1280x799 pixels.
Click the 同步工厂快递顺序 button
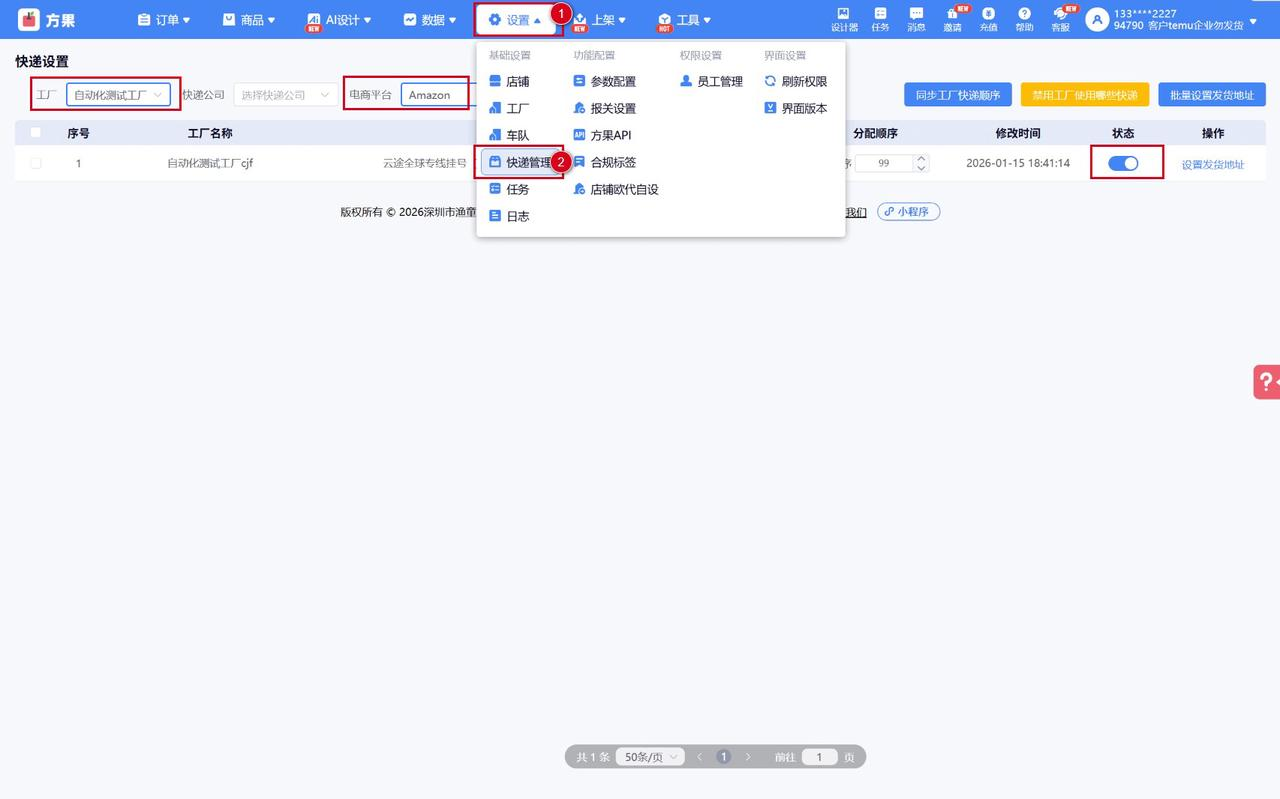[x=958, y=95]
